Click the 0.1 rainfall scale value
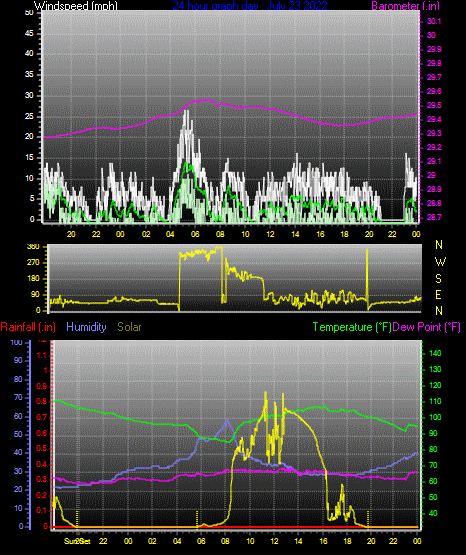The width and height of the screenshot is (466, 555). click(x=41, y=510)
